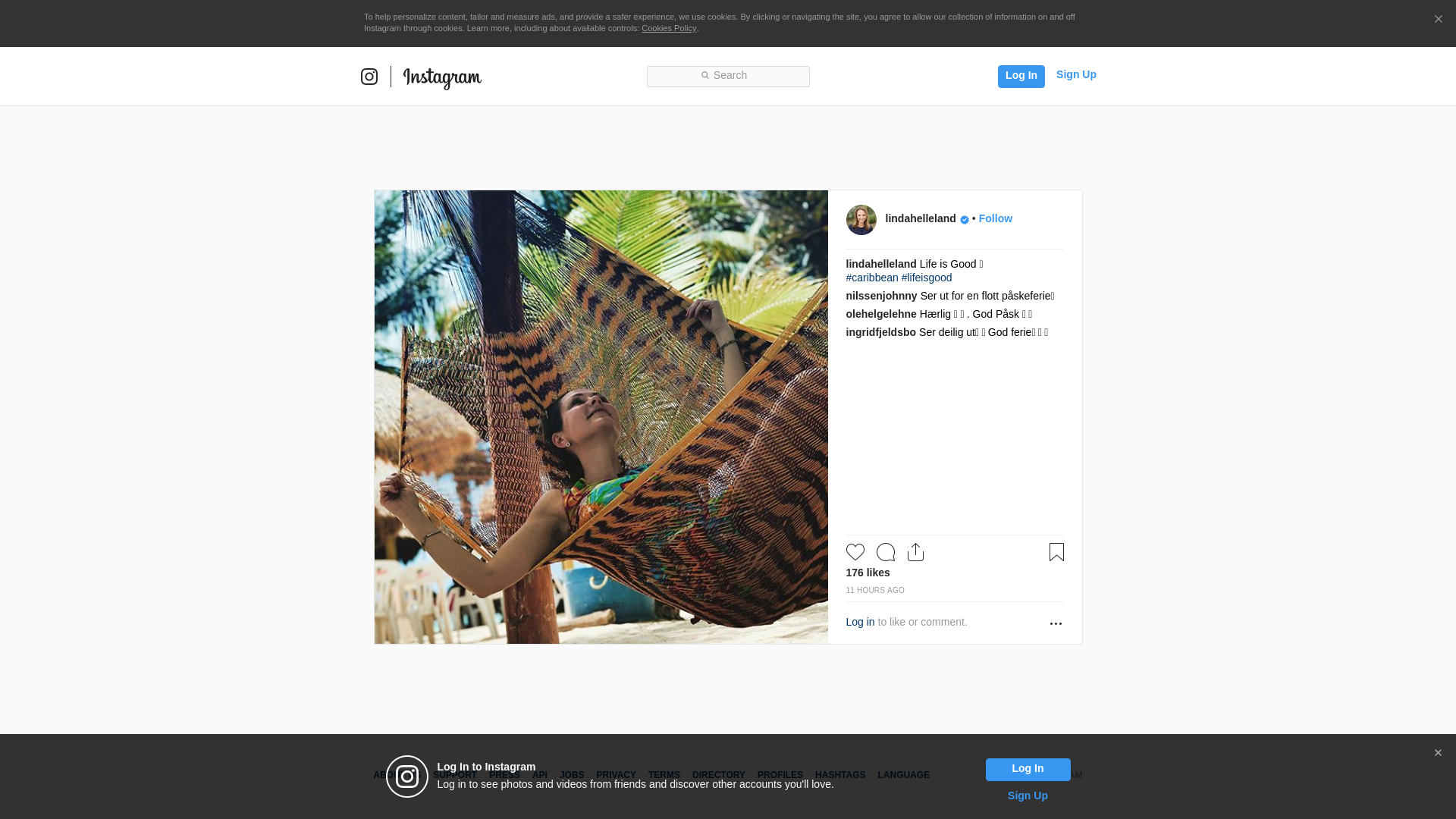This screenshot has height=819, width=1456.
Task: Click the heart like icon
Action: [x=855, y=552]
